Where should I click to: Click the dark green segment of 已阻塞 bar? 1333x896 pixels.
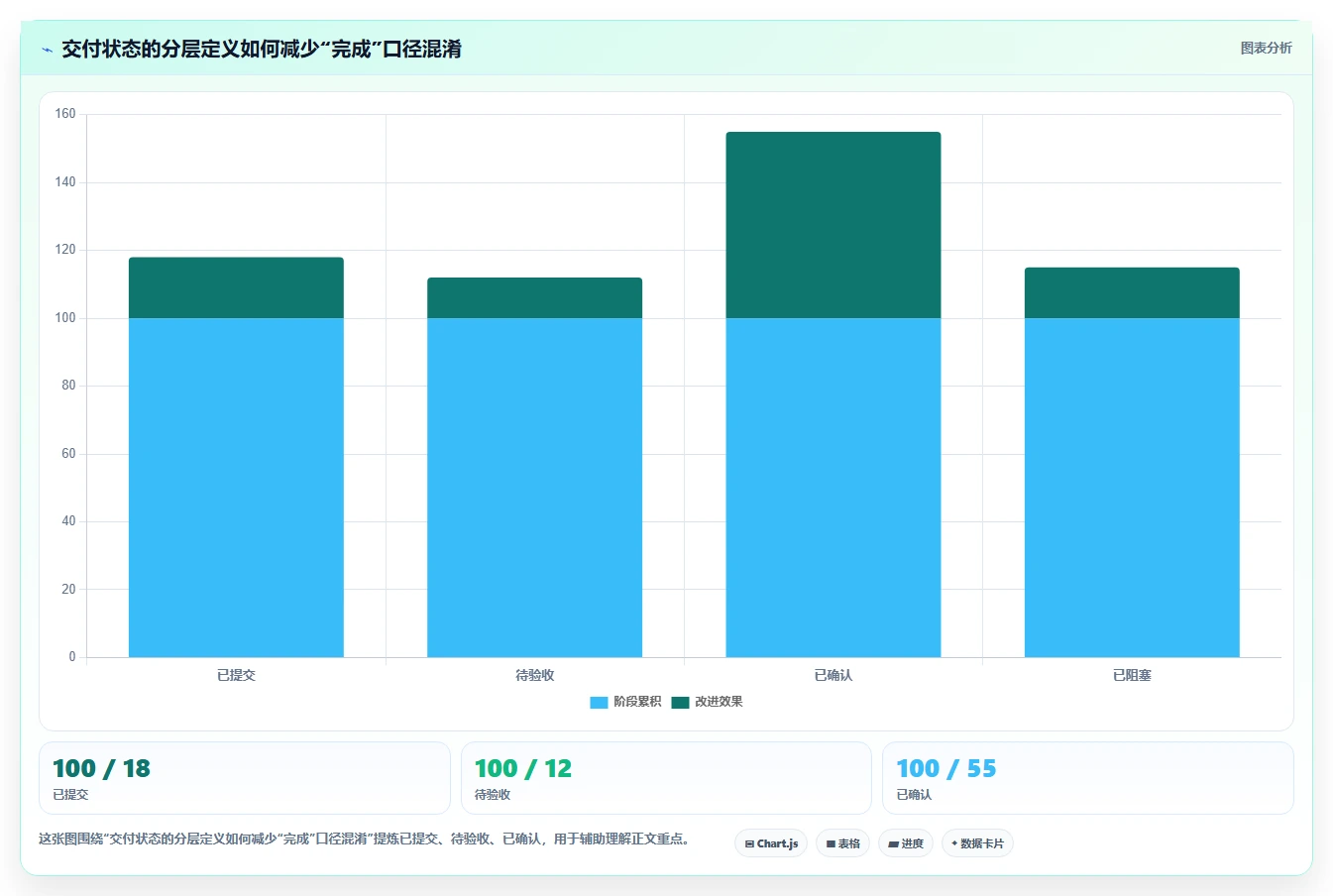tap(1132, 292)
